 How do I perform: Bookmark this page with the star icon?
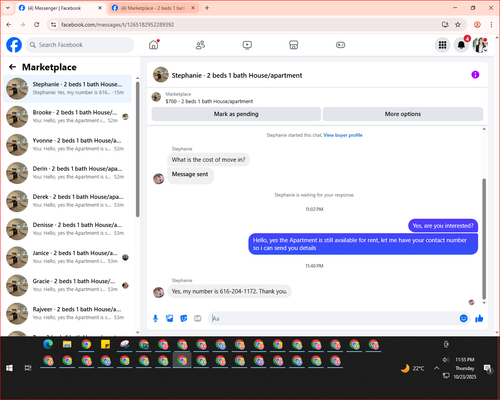click(458, 24)
